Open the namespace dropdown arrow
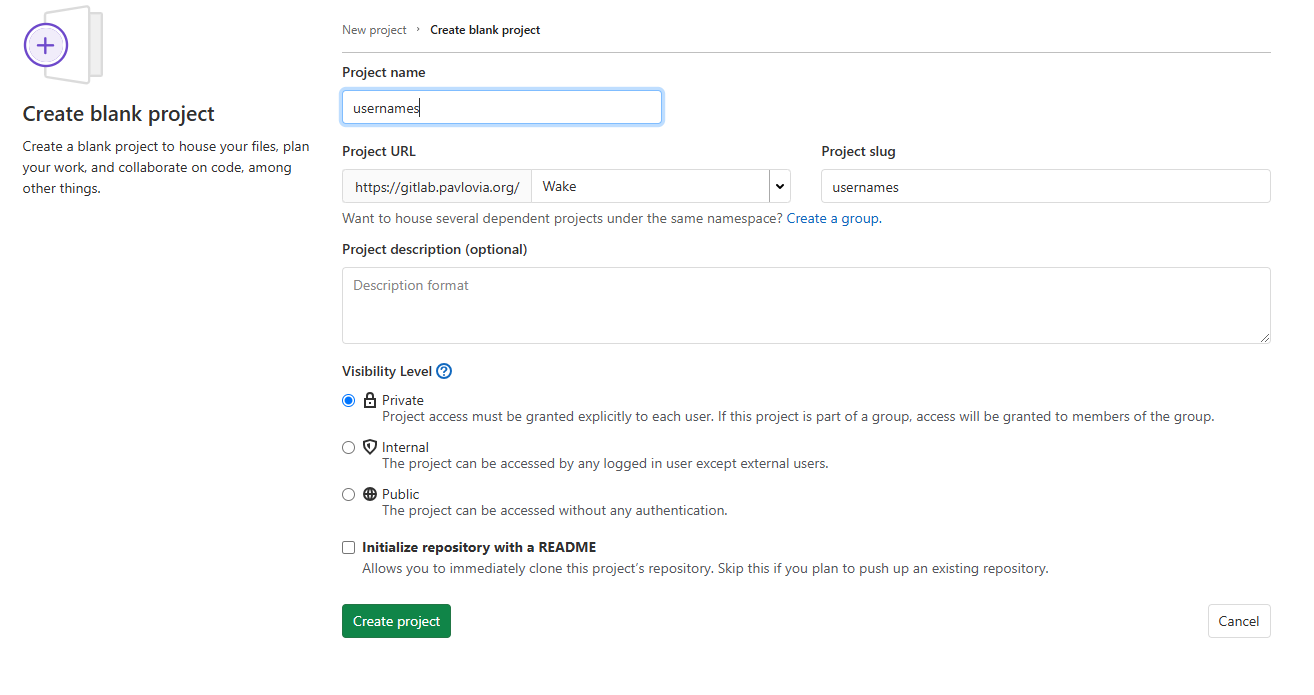This screenshot has height=695, width=1314. pyautogui.click(x=780, y=186)
